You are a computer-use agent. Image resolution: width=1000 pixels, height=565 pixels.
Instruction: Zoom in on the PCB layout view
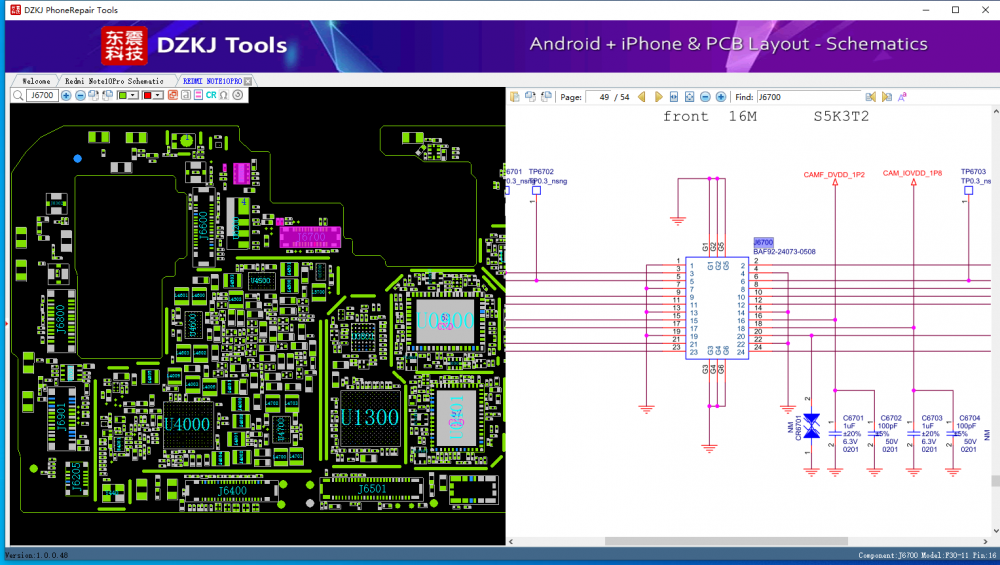tap(66, 95)
